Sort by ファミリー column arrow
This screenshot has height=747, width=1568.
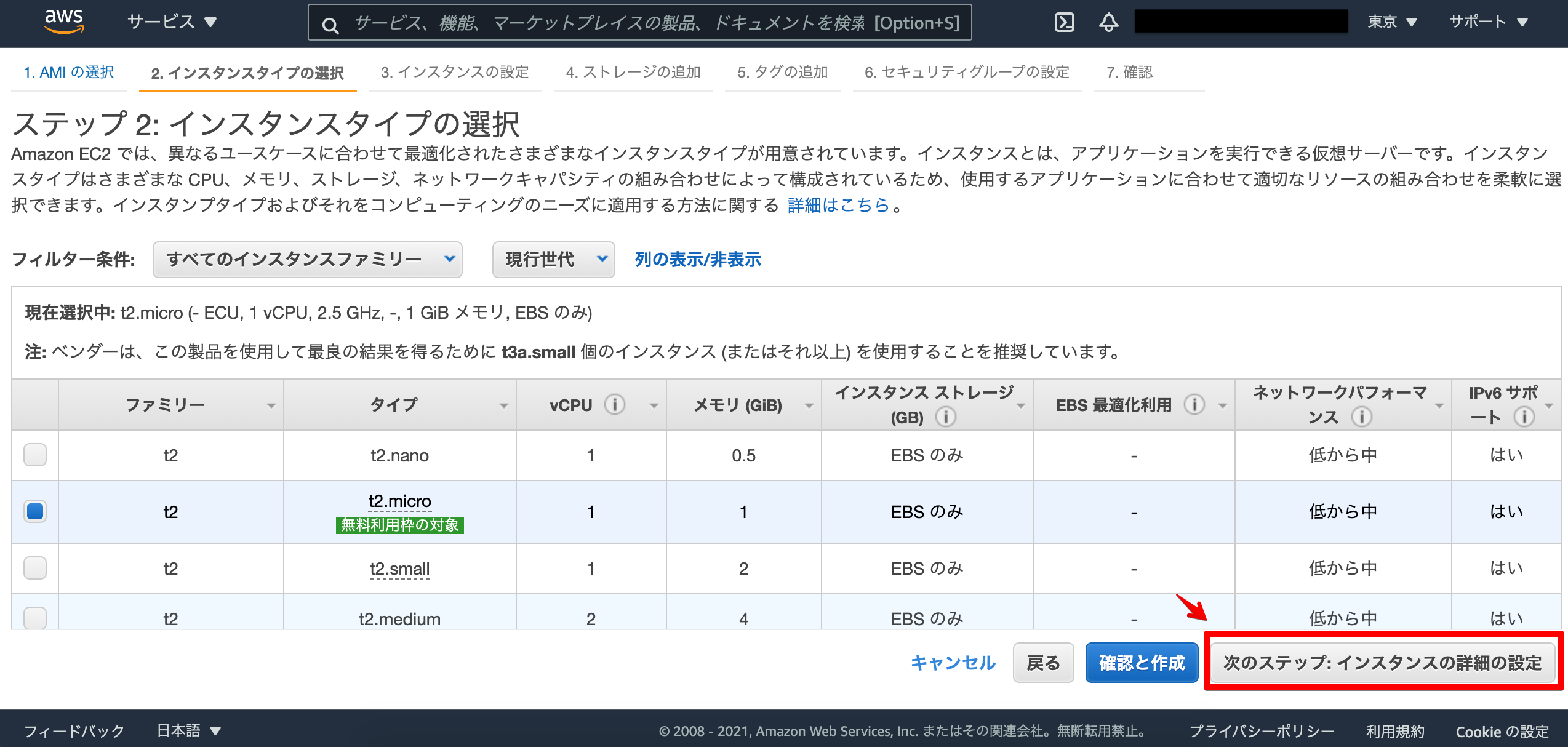[271, 405]
